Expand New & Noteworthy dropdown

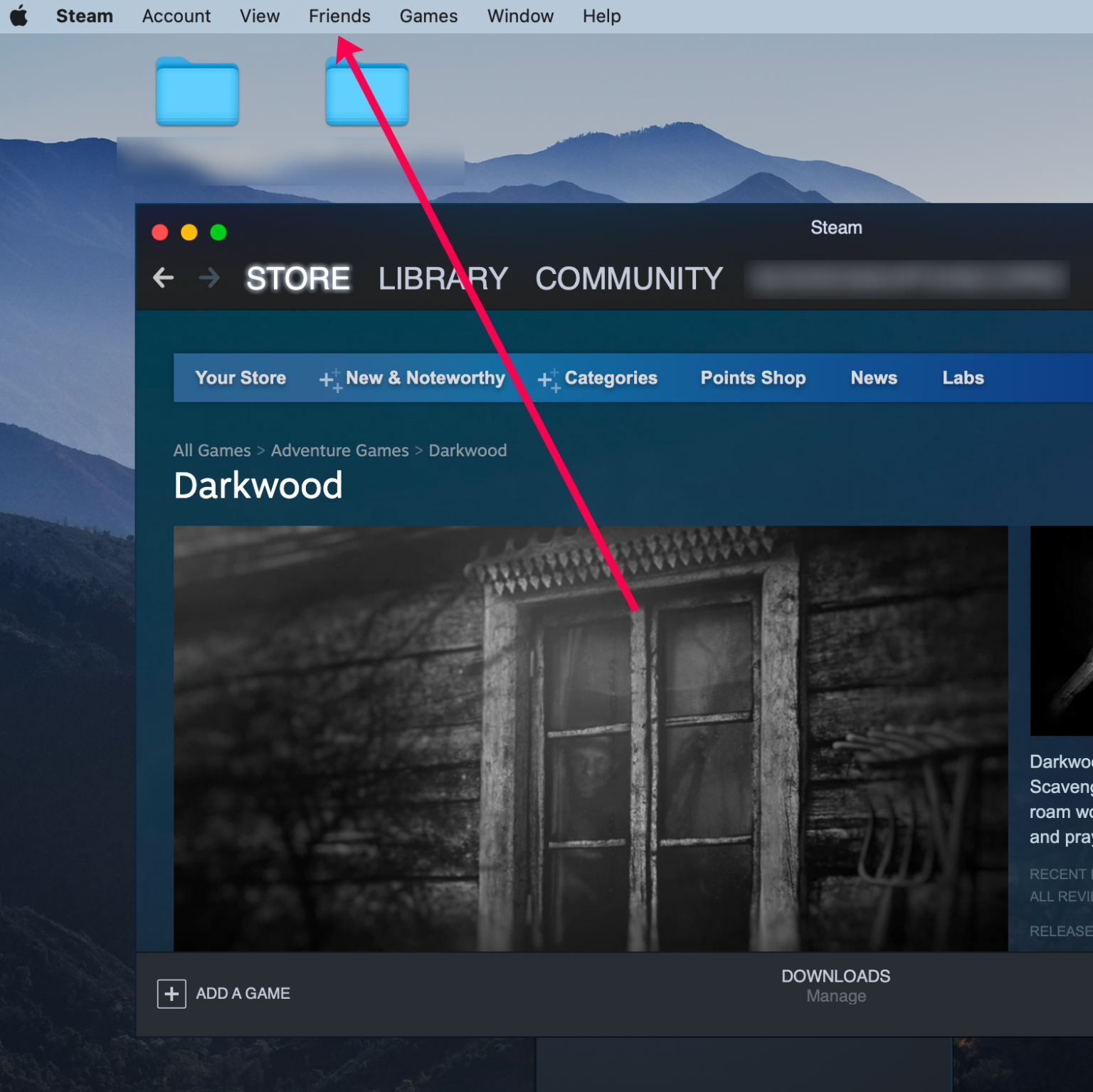pos(413,378)
